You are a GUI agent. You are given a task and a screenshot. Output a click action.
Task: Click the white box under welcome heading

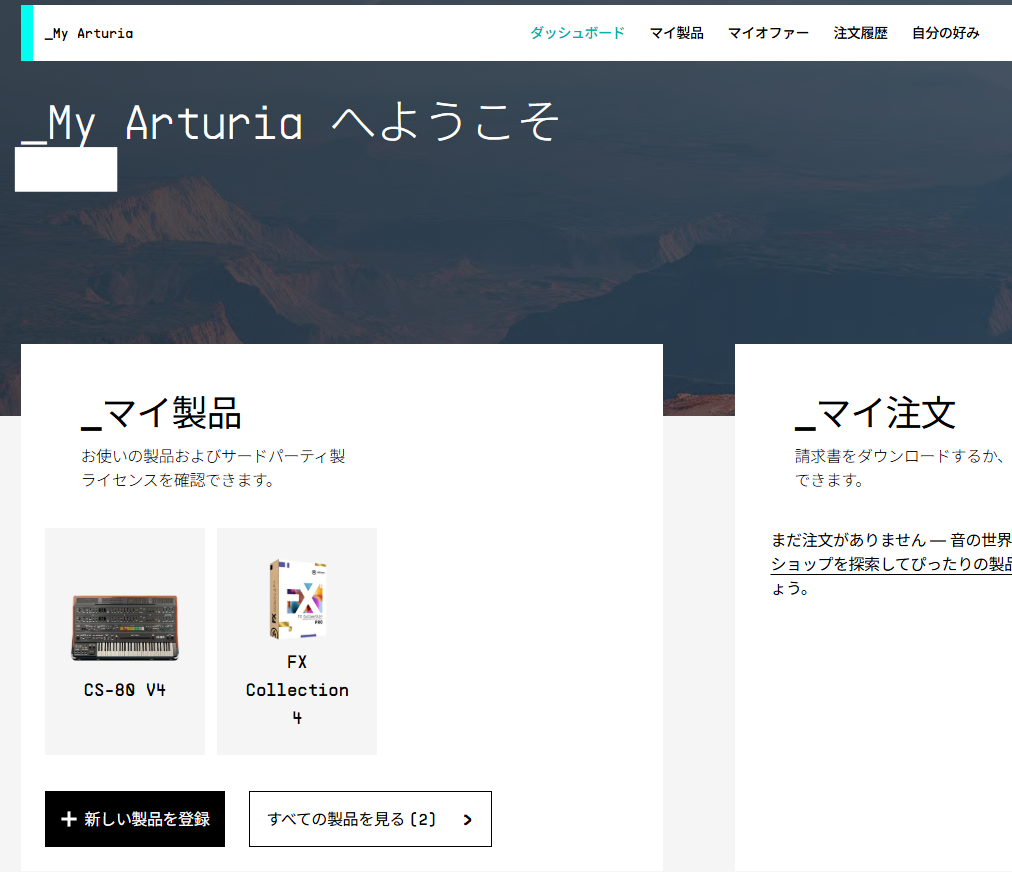click(66, 169)
